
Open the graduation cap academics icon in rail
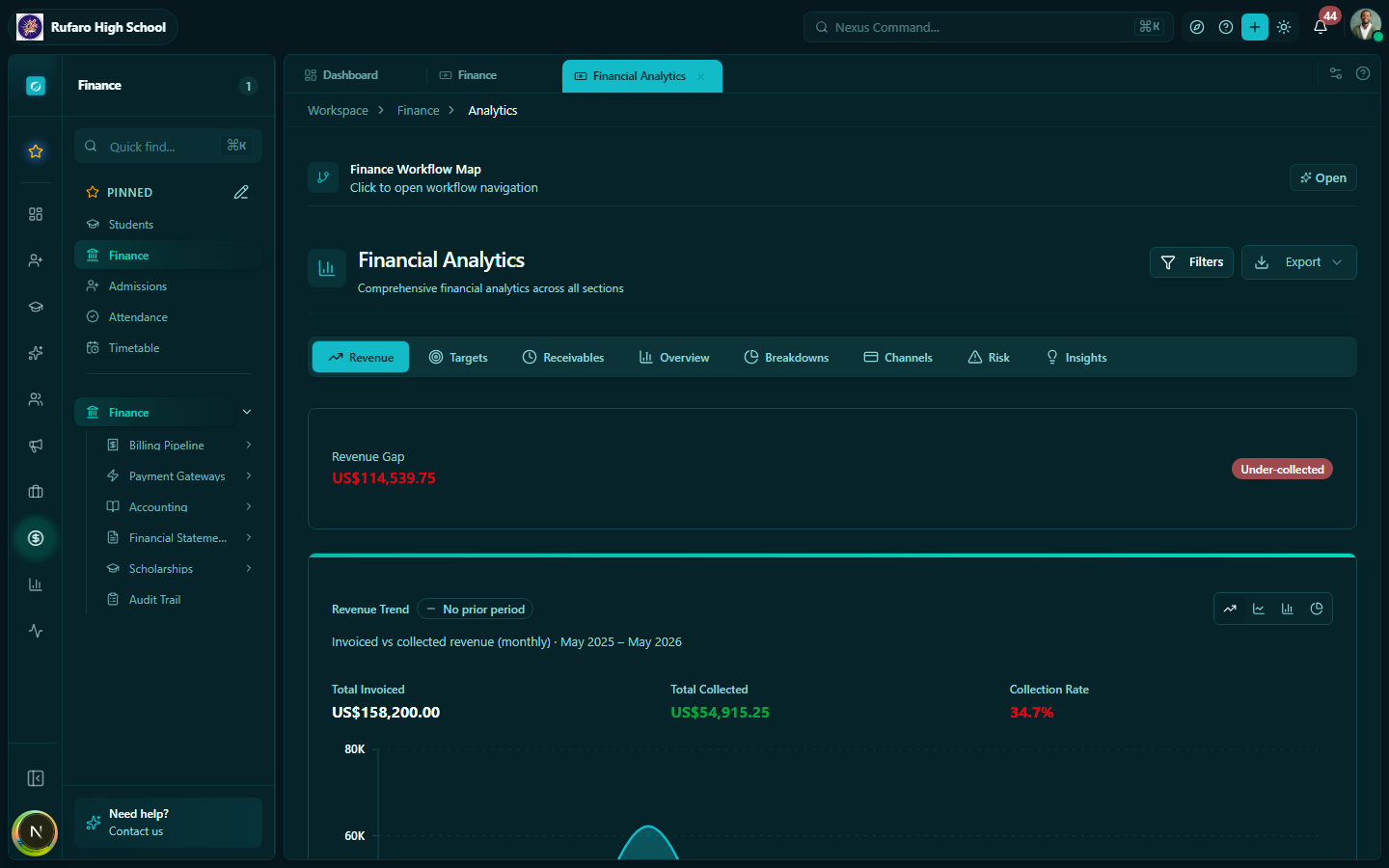(36, 307)
